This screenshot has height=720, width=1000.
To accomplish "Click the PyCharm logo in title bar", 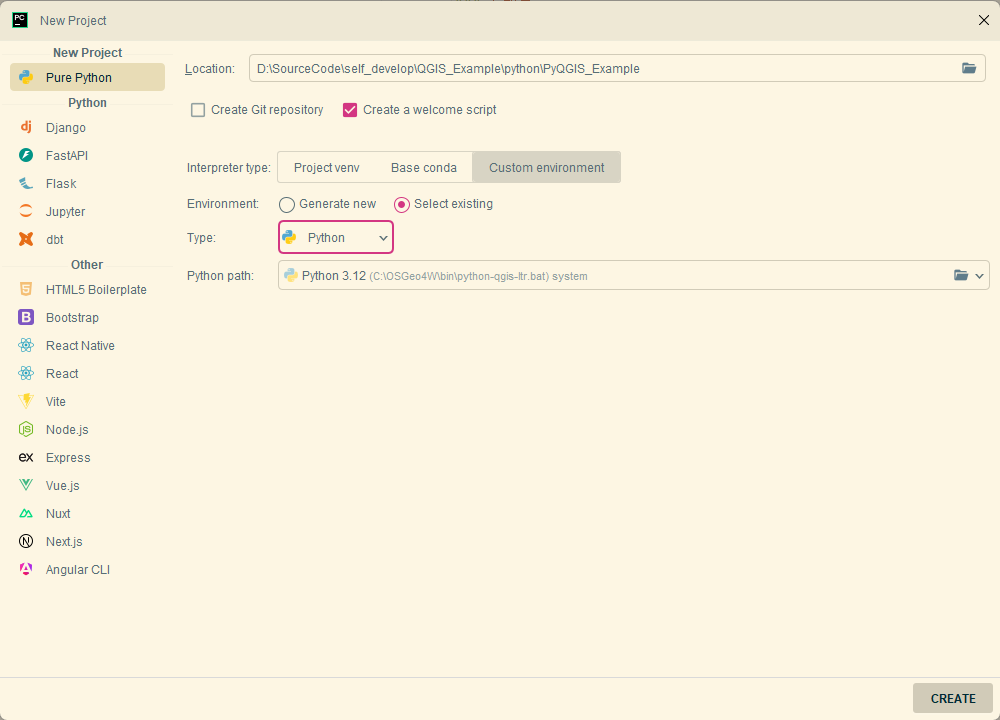I will 20,20.
